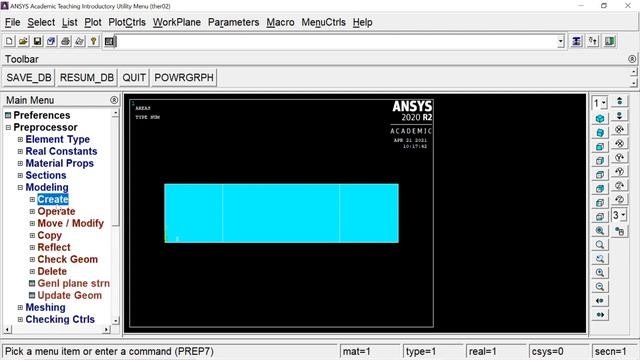Click the POWRGRPH button
This screenshot has height=360, width=640.
184,78
